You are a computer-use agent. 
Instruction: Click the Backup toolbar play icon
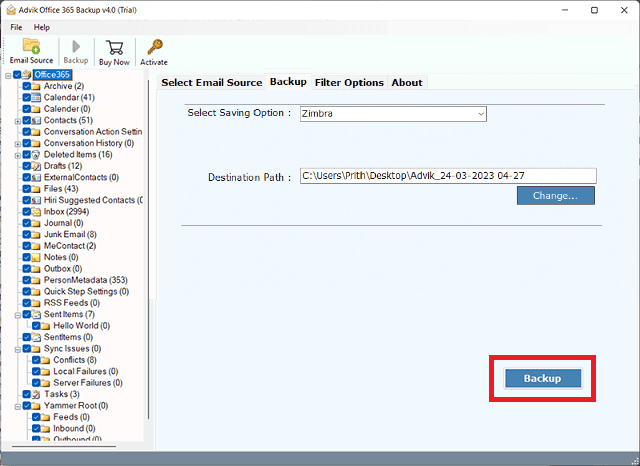[76, 47]
